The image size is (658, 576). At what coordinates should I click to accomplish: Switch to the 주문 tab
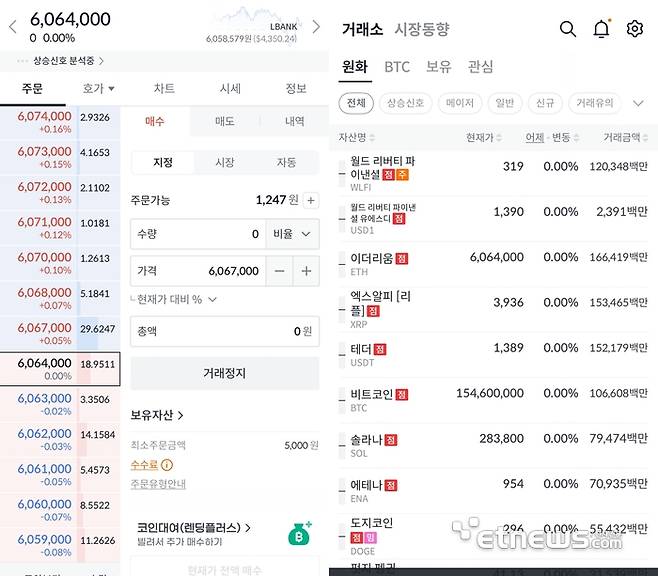33,89
